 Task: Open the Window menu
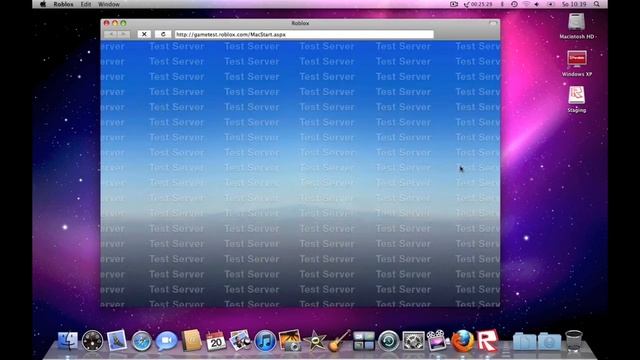coord(109,4)
